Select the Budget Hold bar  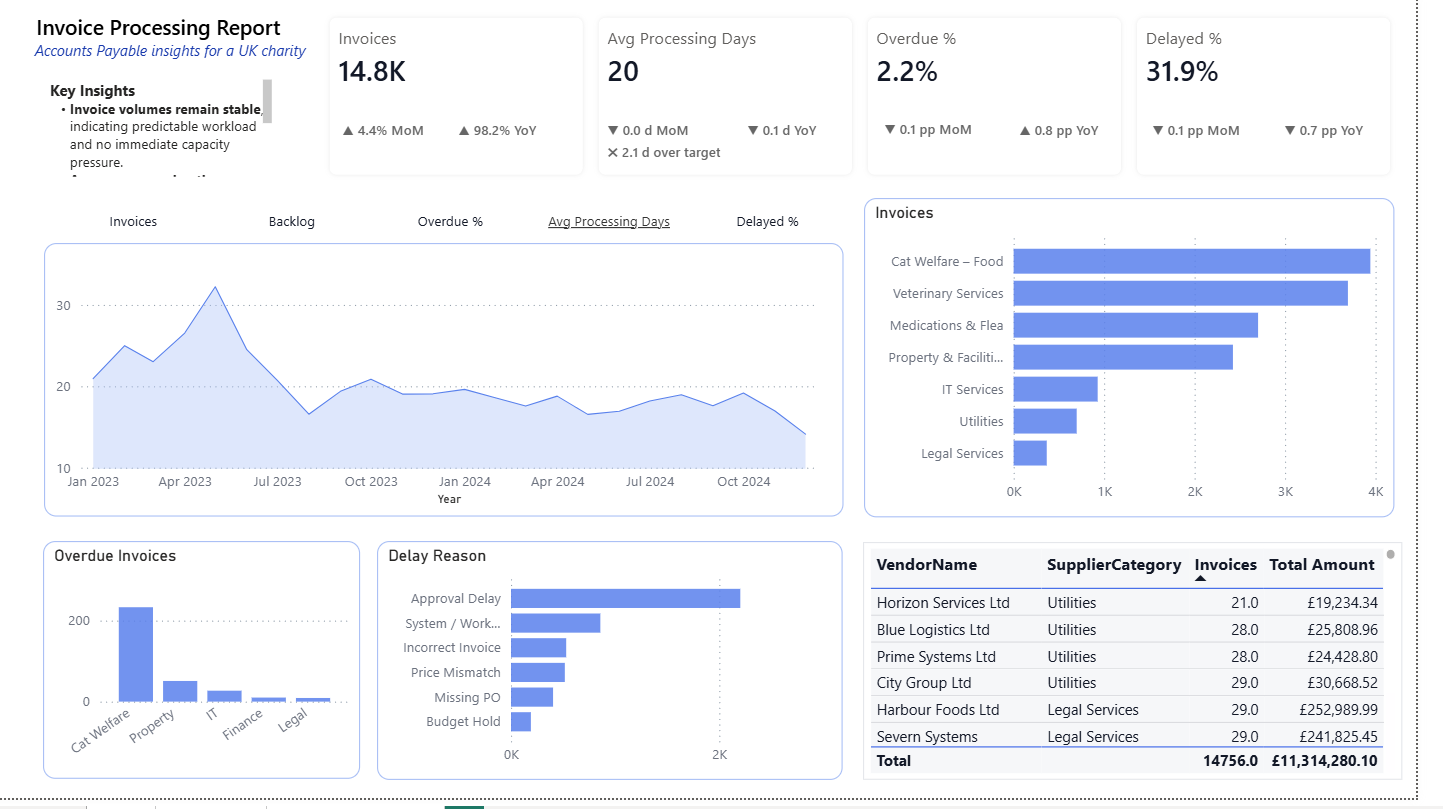click(520, 721)
